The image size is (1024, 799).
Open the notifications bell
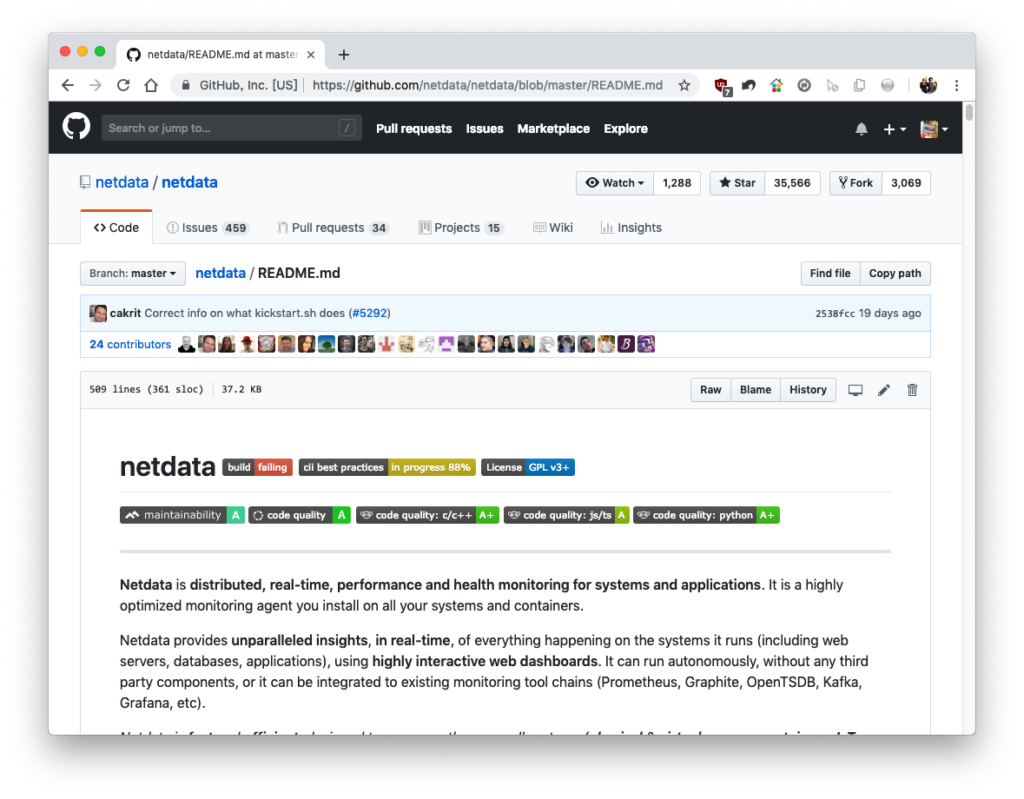(x=861, y=129)
